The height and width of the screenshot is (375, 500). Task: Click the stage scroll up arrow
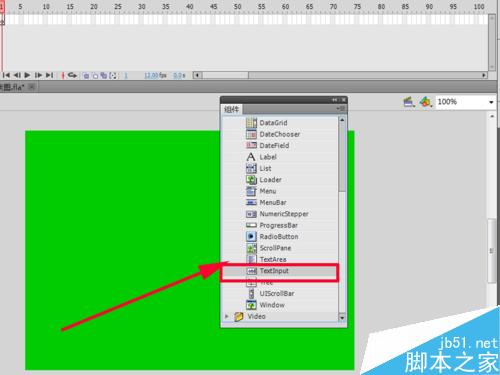492,116
